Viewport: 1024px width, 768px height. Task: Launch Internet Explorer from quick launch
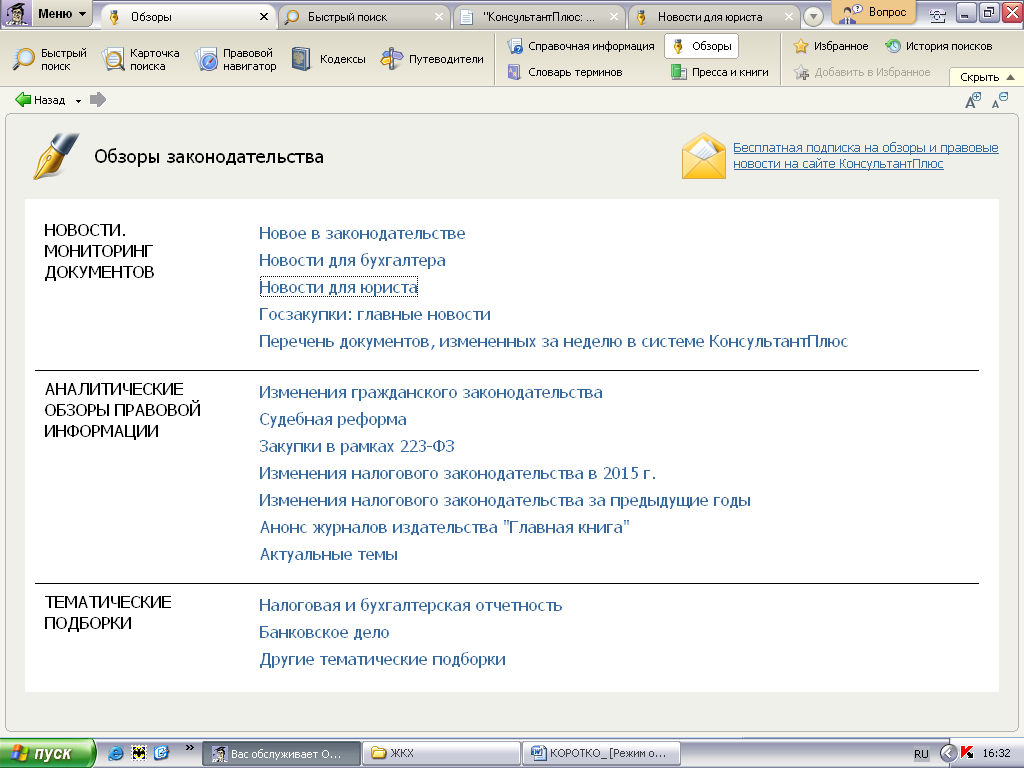click(x=116, y=753)
